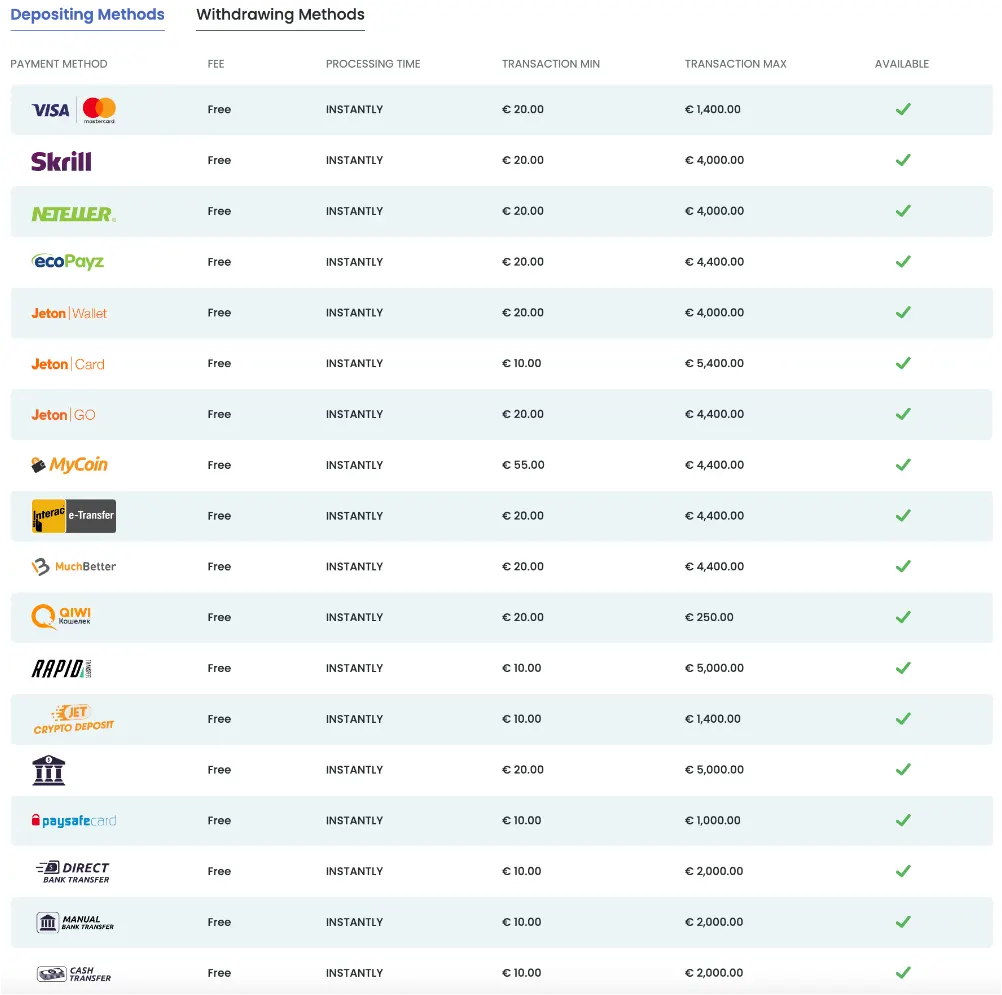Click the Cash Transfer logo
Viewport: 1002px width, 995px height.
(x=73, y=973)
